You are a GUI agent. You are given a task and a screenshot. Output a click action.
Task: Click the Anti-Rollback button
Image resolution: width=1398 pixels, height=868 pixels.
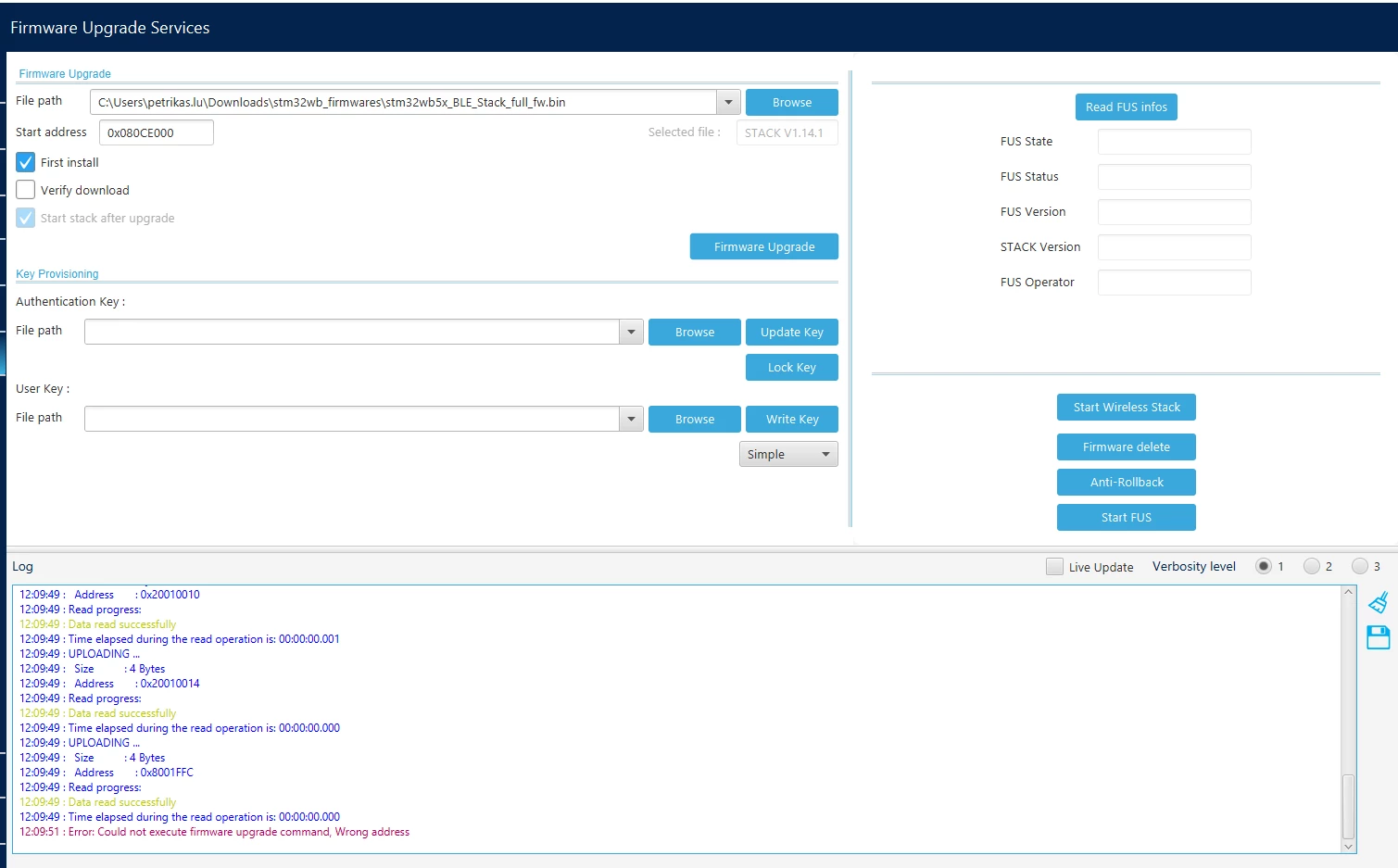point(1126,482)
